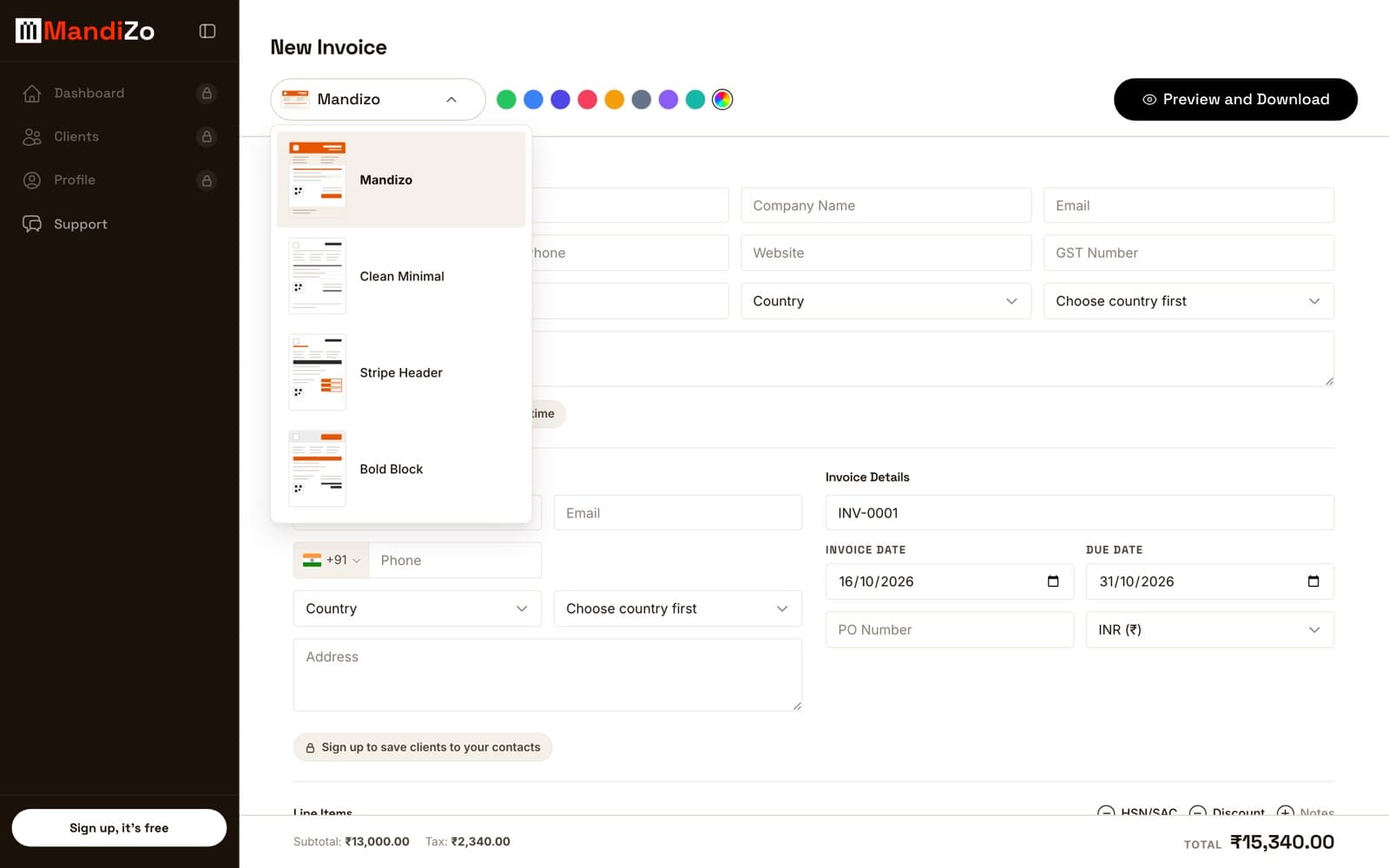1389x868 pixels.
Task: Open client Choose country first dropdown
Action: click(x=678, y=608)
